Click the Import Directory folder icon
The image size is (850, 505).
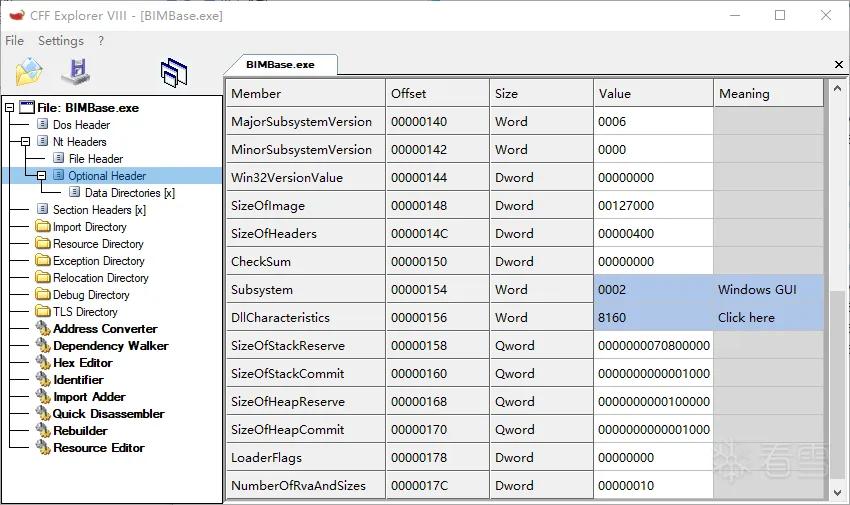click(x=43, y=226)
